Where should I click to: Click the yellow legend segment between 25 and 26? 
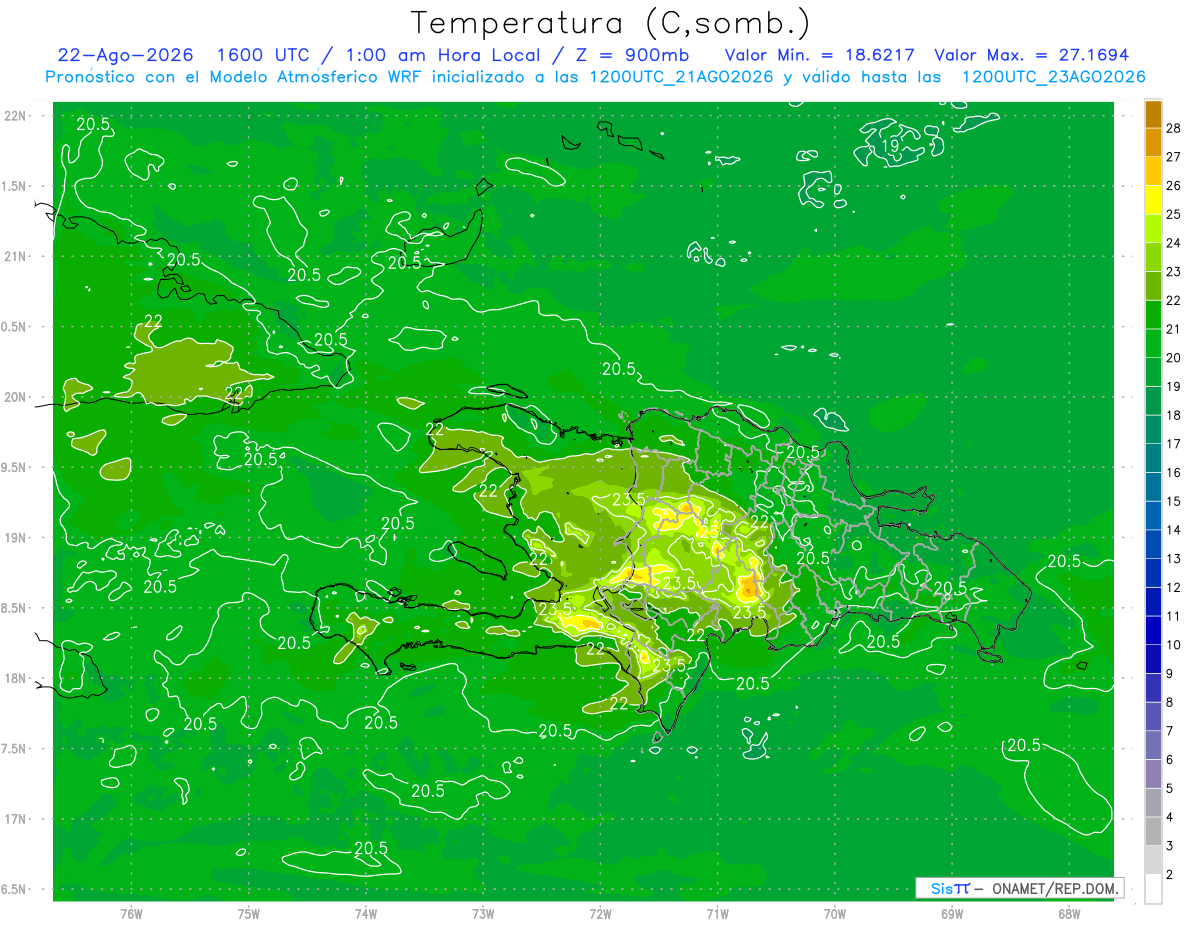[x=1153, y=200]
